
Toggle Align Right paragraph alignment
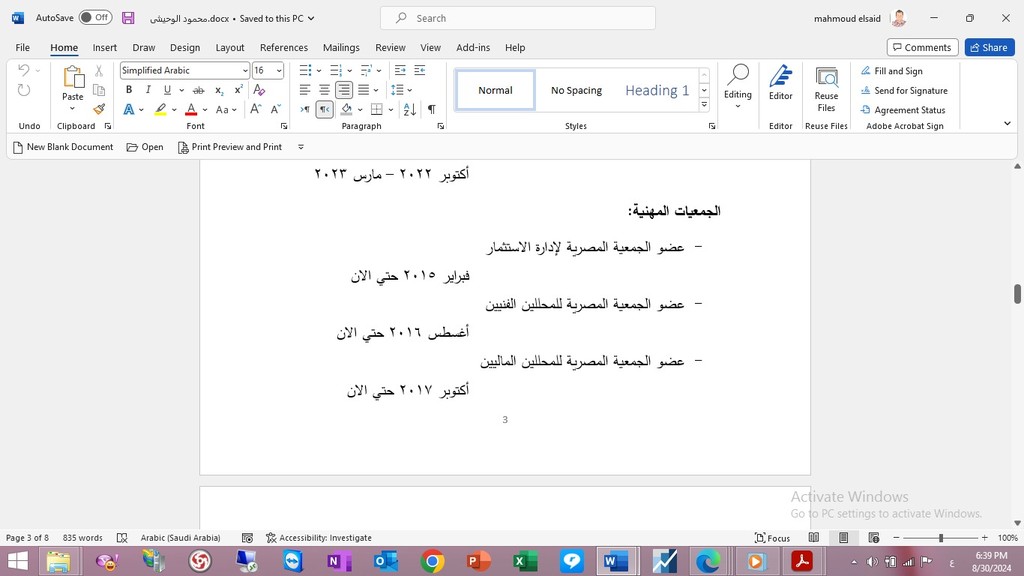pos(344,90)
